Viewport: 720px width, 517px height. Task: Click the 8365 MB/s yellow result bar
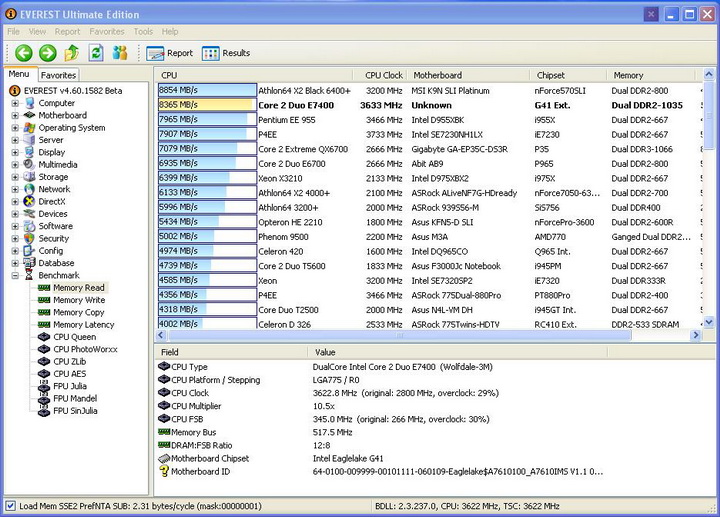point(207,105)
